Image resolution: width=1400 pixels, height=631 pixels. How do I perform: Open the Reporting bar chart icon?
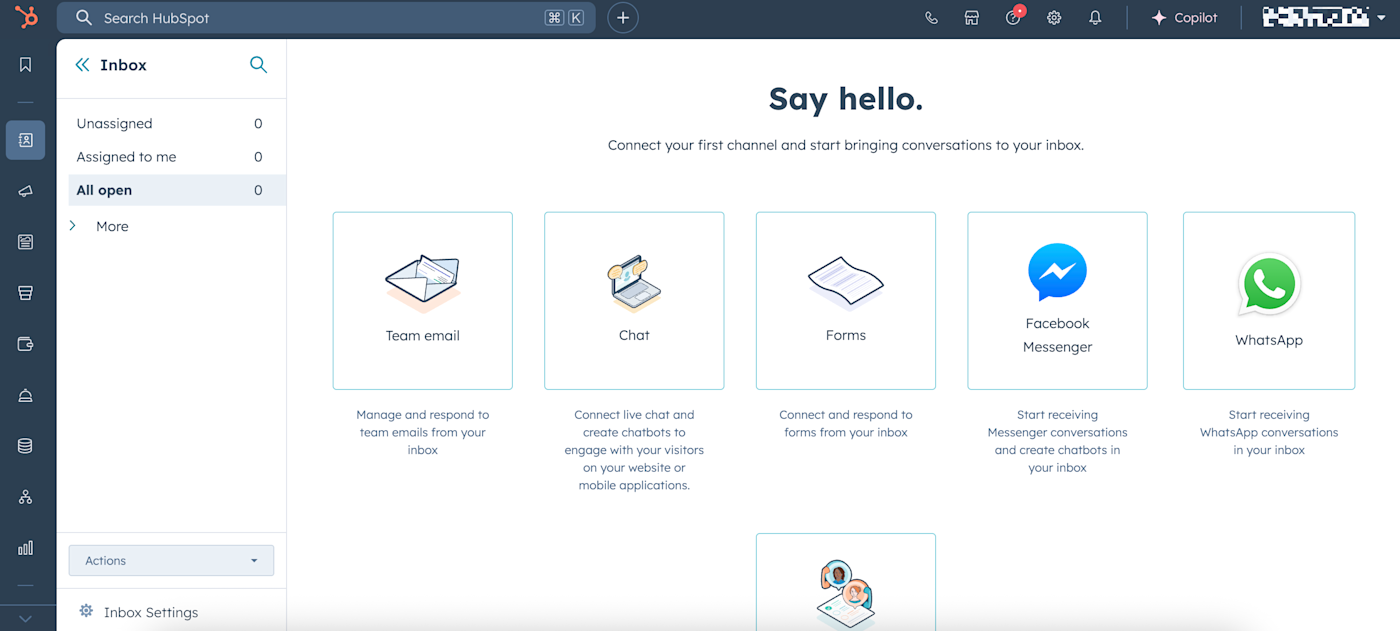(26, 548)
